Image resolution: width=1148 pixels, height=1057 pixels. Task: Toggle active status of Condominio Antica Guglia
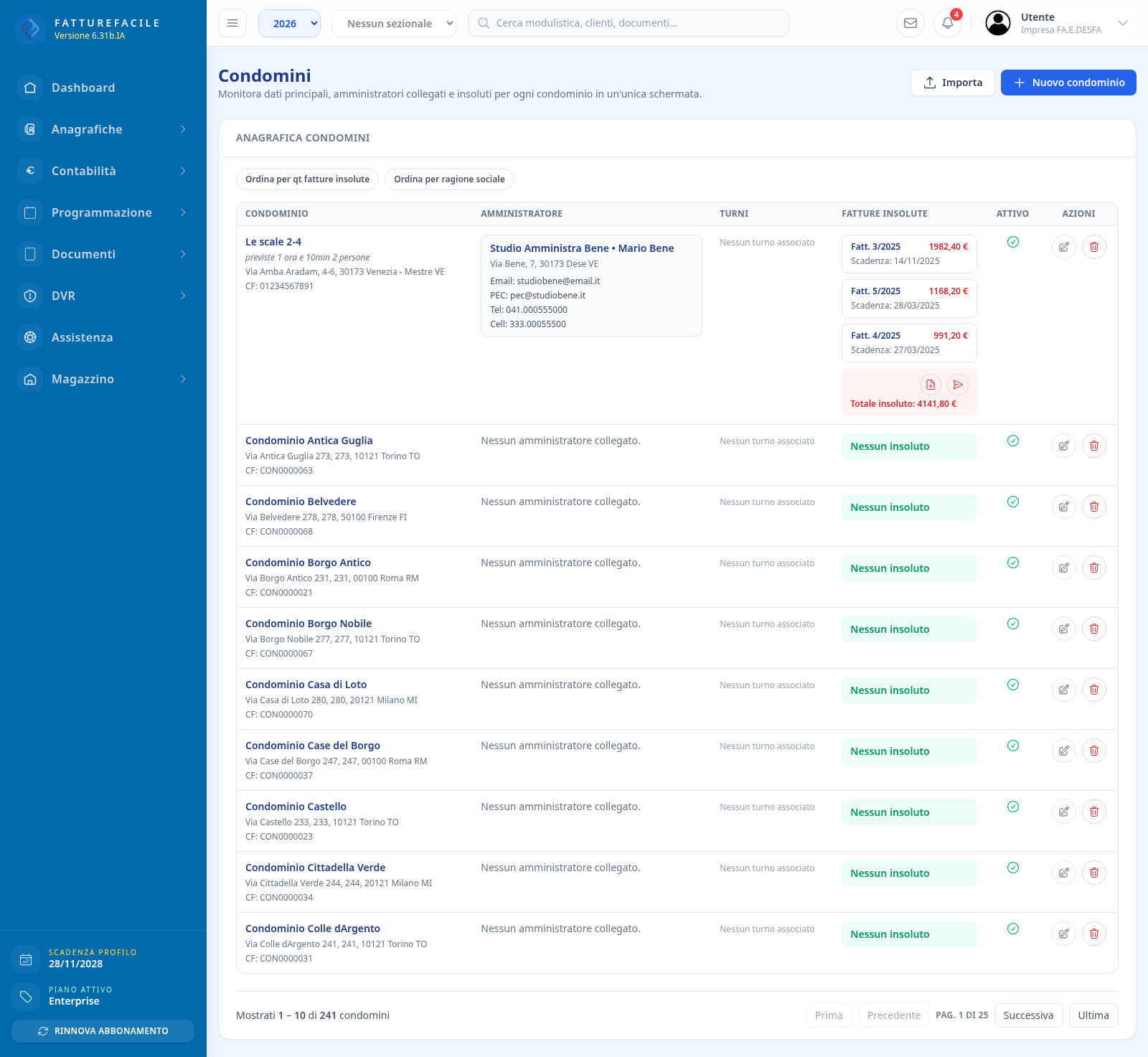[x=1013, y=441]
